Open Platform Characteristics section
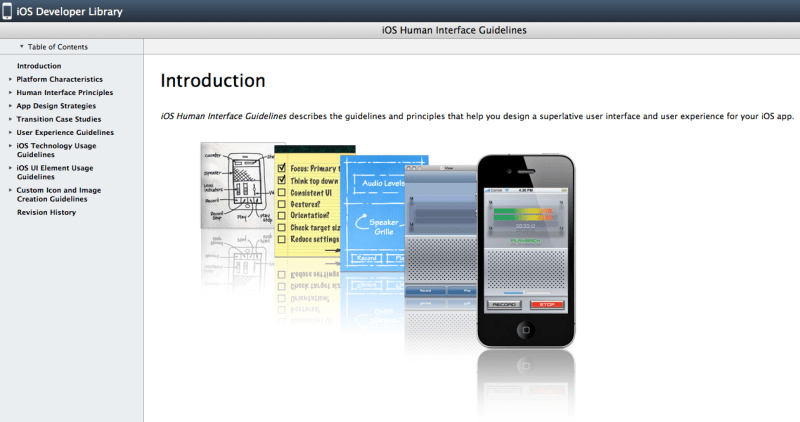This screenshot has height=422, width=800. click(x=59, y=79)
